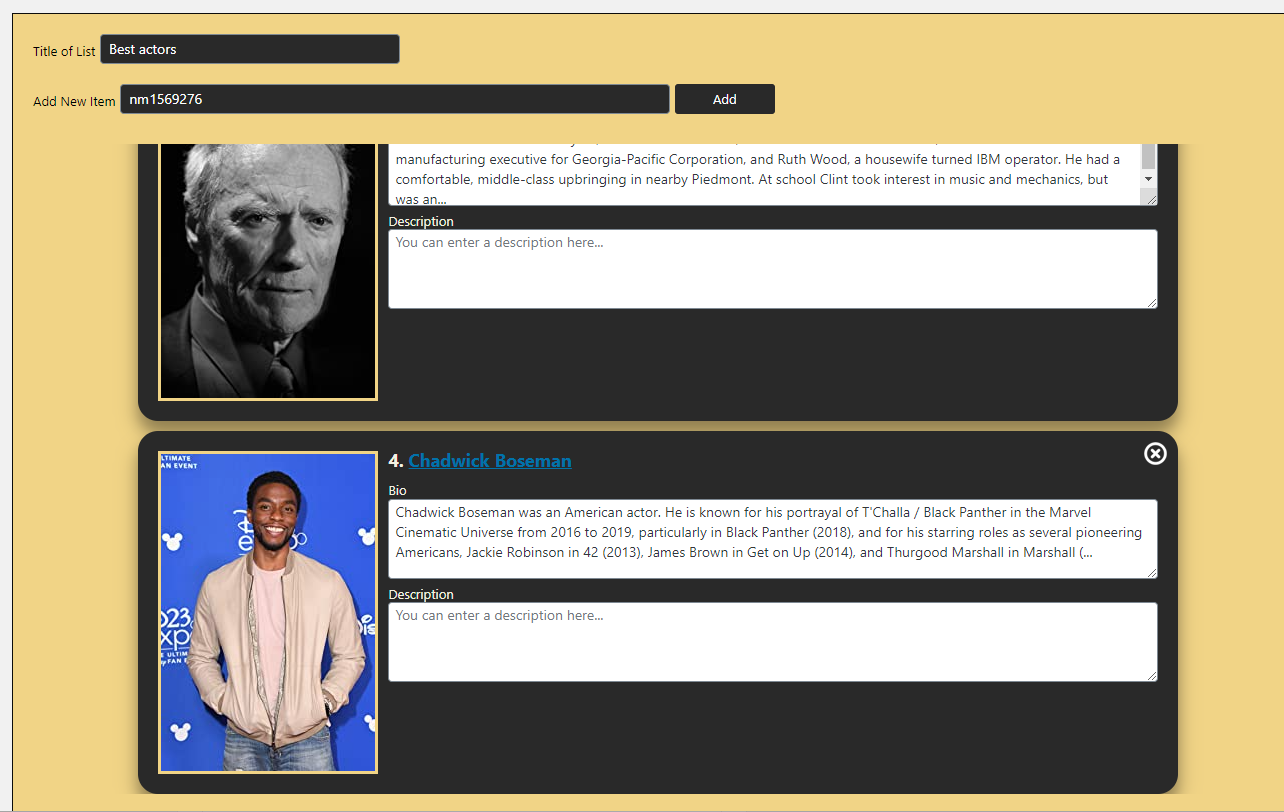The width and height of the screenshot is (1284, 812).
Task: Open the Chadwick Boseman name link
Action: pyautogui.click(x=490, y=461)
